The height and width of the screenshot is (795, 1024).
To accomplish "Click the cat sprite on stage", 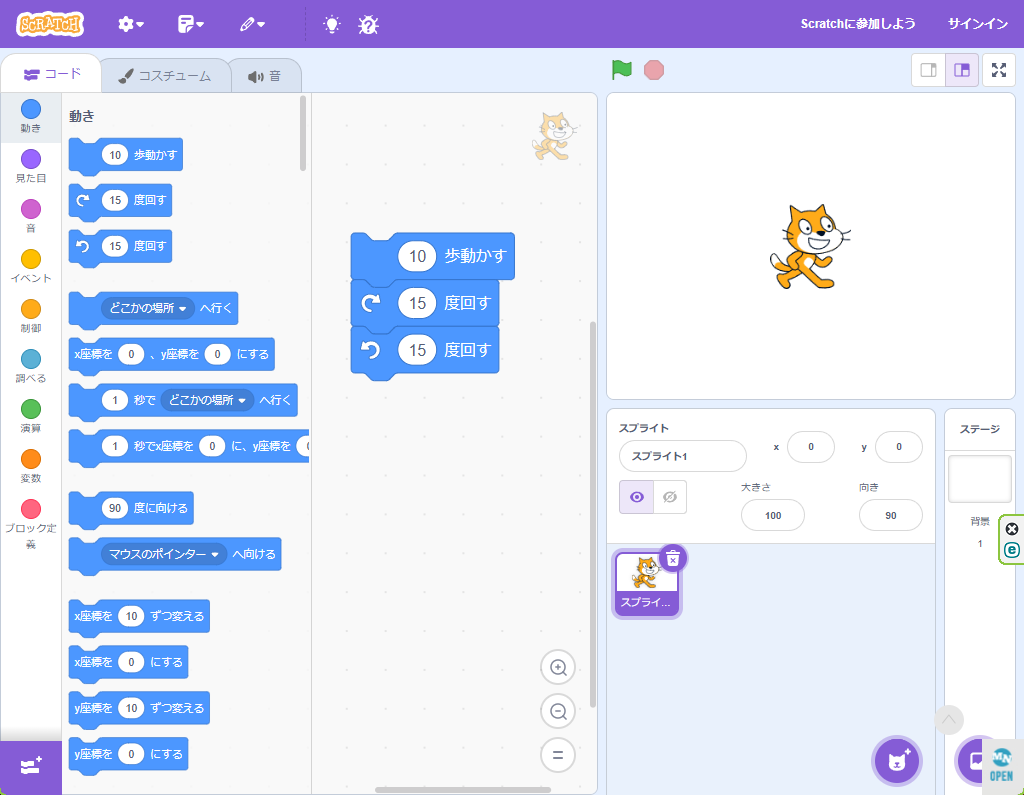I will tap(809, 246).
